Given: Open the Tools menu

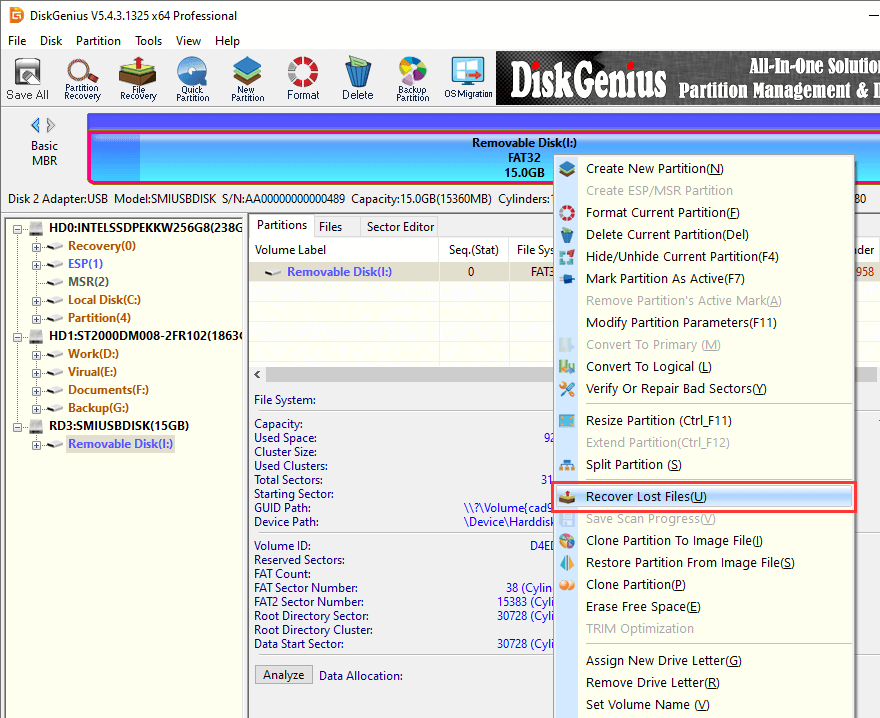Looking at the screenshot, I should [148, 41].
